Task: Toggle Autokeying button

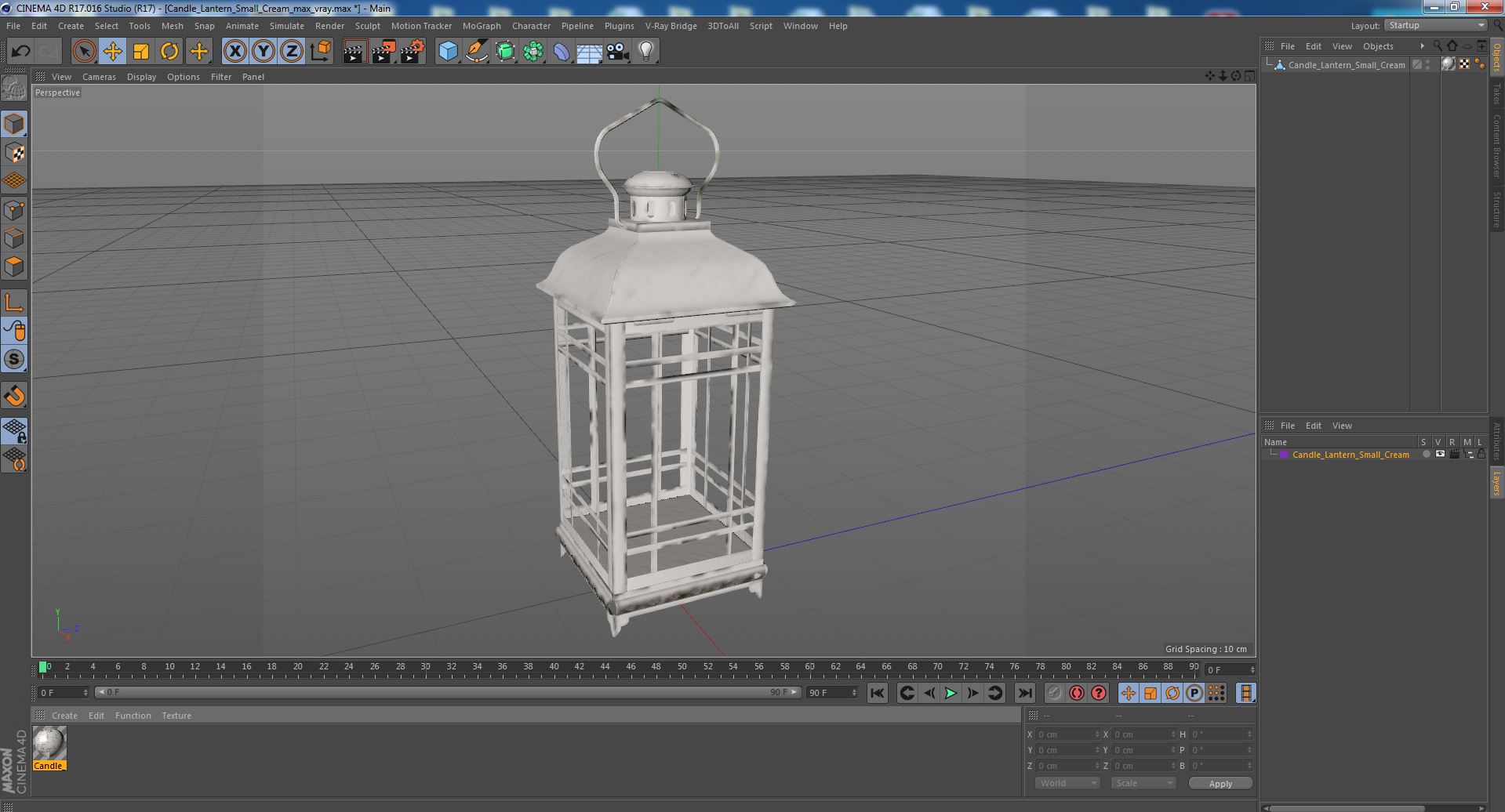Action: coord(1076,693)
